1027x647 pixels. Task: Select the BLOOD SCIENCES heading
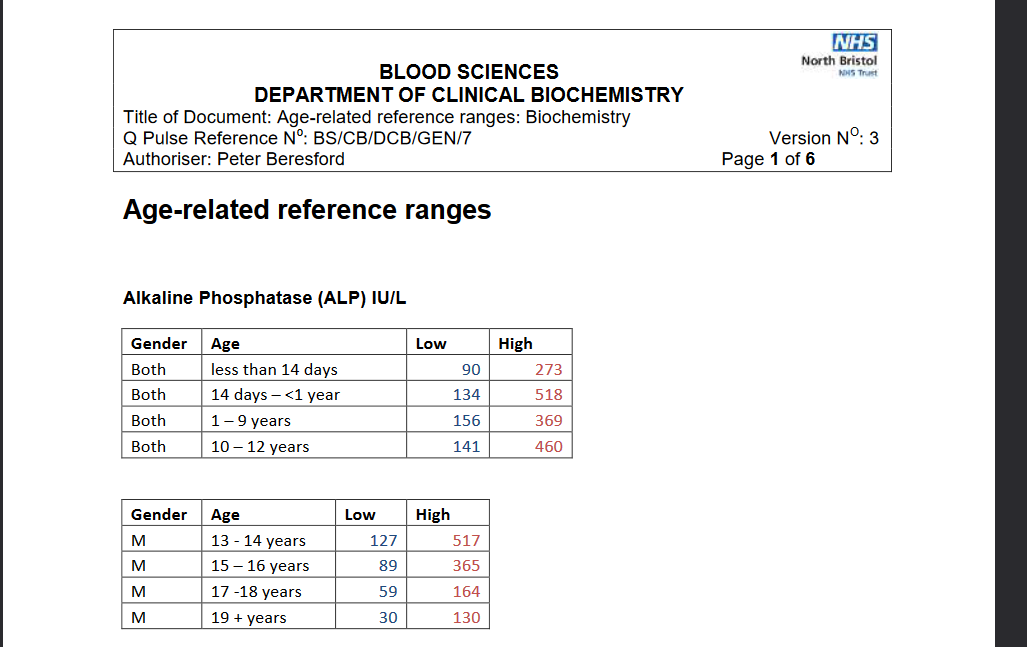click(x=468, y=72)
